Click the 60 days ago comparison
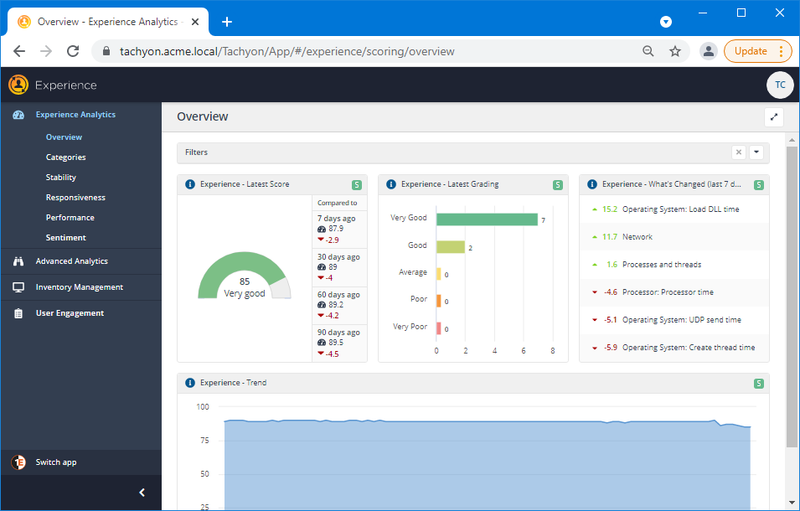Image resolution: width=800 pixels, height=511 pixels. pos(339,305)
